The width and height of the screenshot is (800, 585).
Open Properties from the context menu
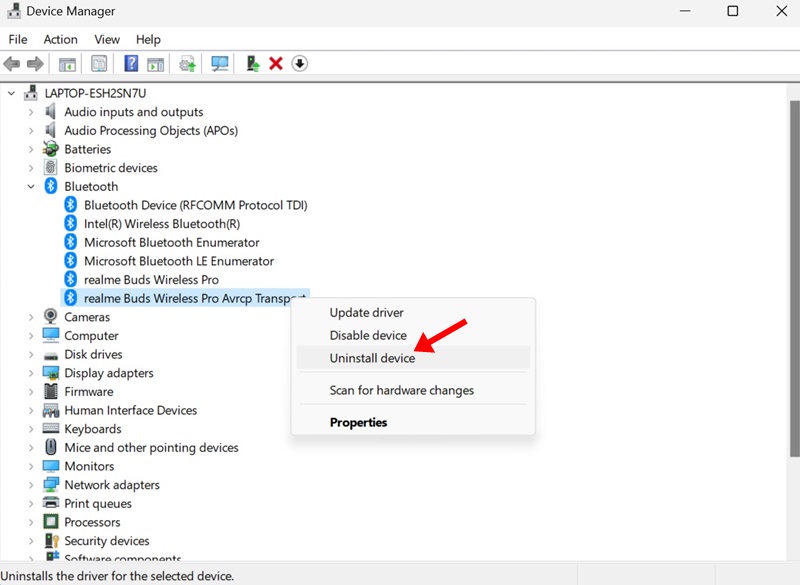pyautogui.click(x=358, y=422)
